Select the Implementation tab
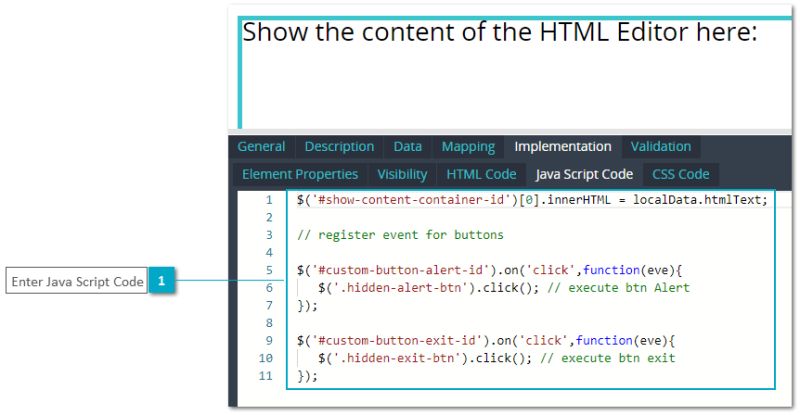 [563, 147]
